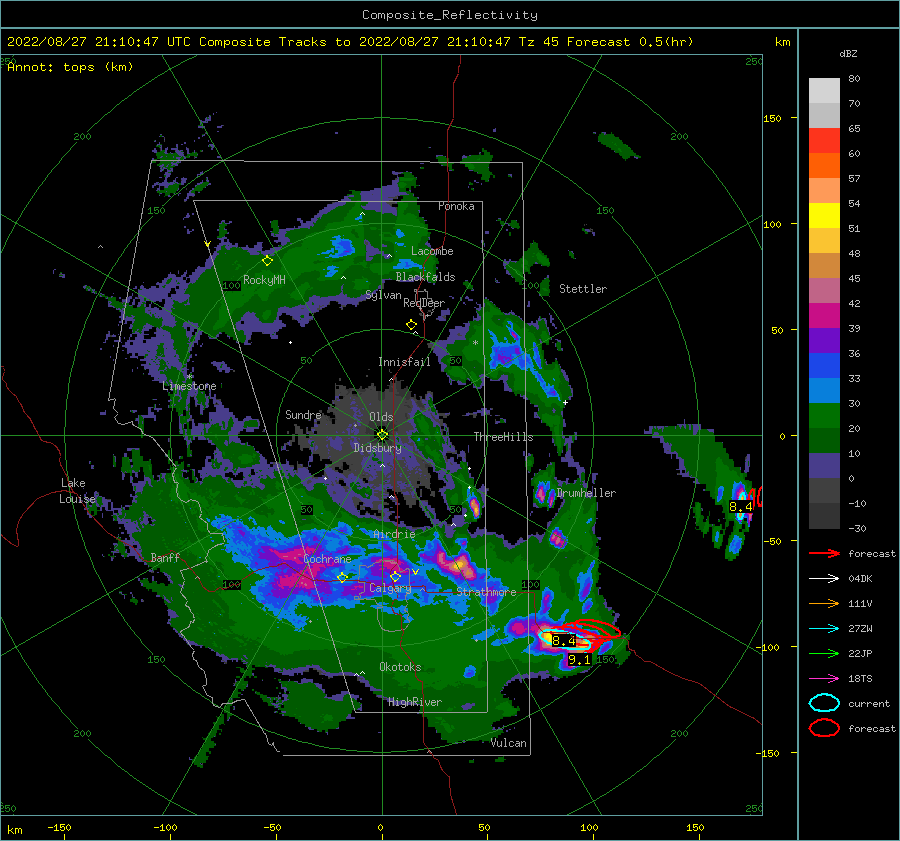
Task: Click the red forecast arrow legend icon
Action: [824, 553]
